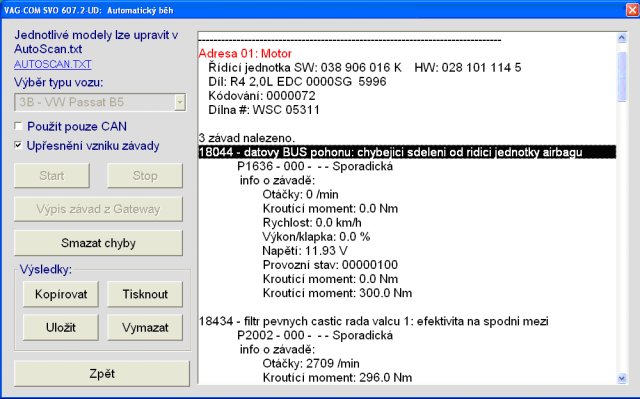The image size is (640, 399).
Task: Click the 'Výkon/klapka: 0.0 %' value
Action: pos(316,237)
